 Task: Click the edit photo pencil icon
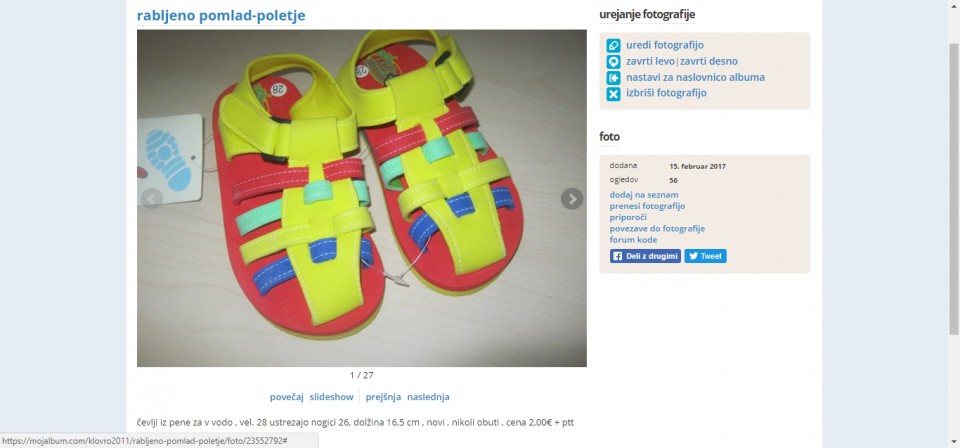point(613,45)
